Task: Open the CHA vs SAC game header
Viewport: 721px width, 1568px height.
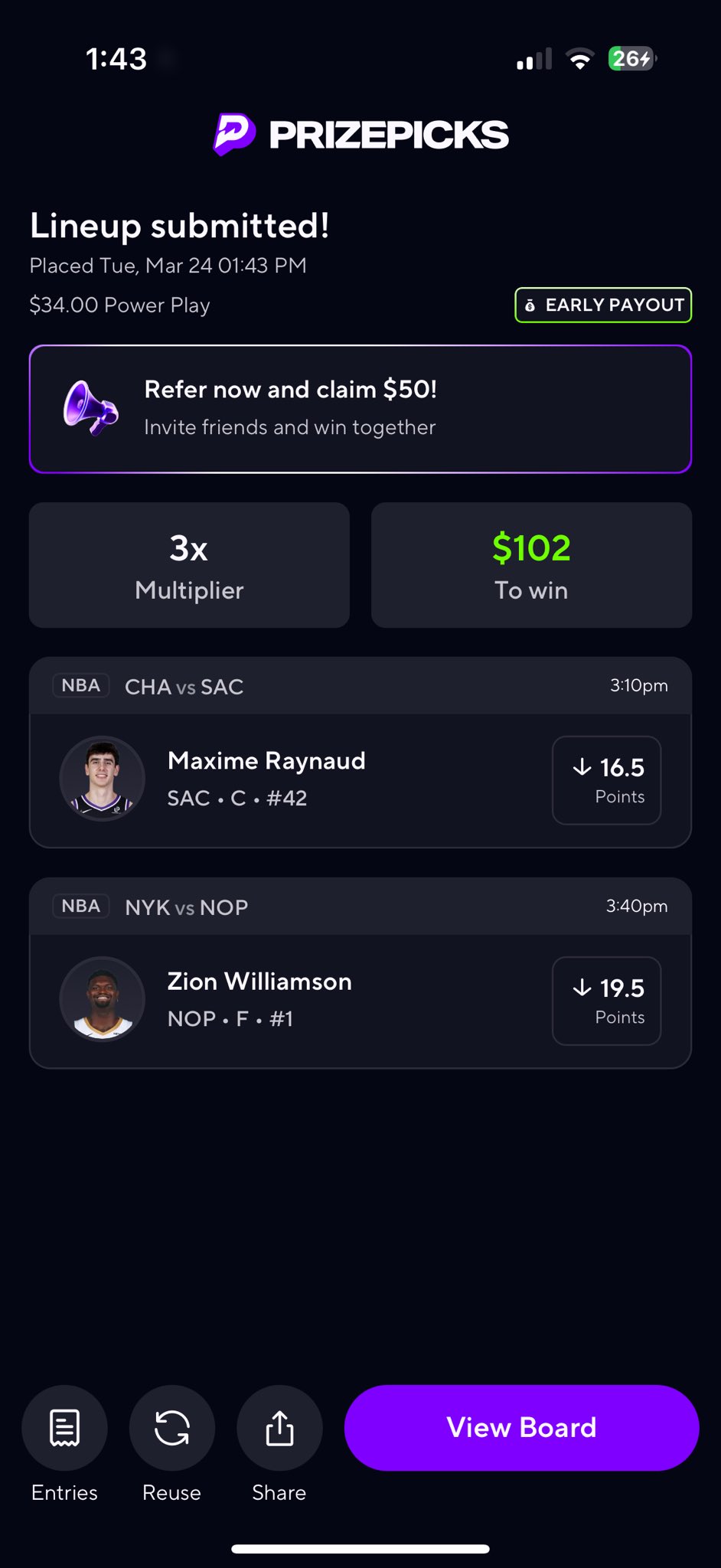Action: [x=360, y=686]
